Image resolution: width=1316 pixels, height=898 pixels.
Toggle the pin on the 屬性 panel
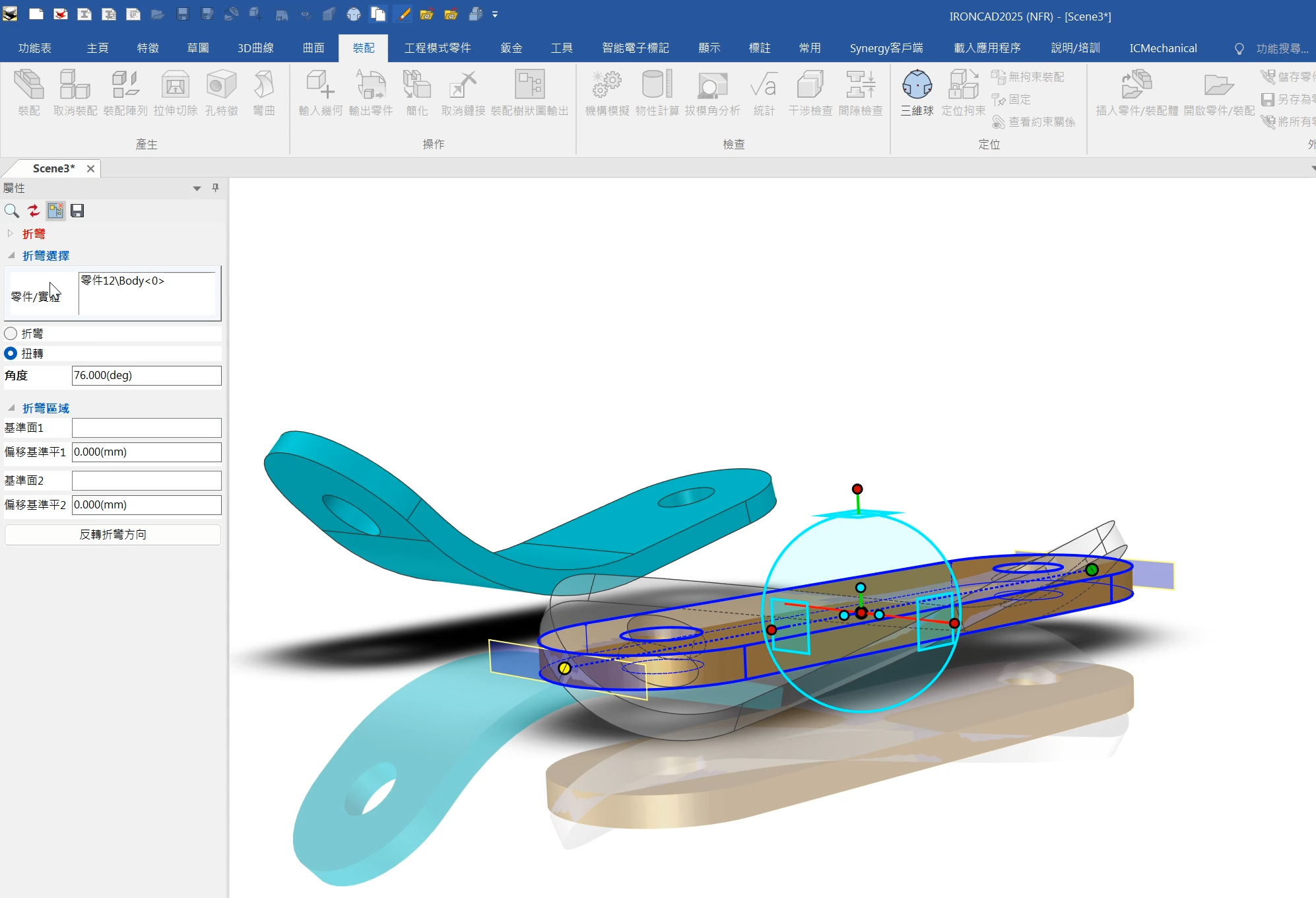tap(214, 188)
